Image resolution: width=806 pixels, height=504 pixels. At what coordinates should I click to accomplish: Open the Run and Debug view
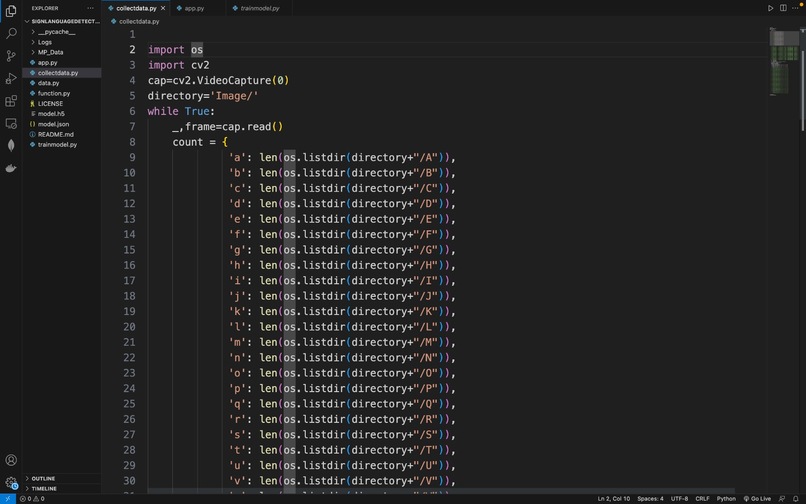[11, 78]
